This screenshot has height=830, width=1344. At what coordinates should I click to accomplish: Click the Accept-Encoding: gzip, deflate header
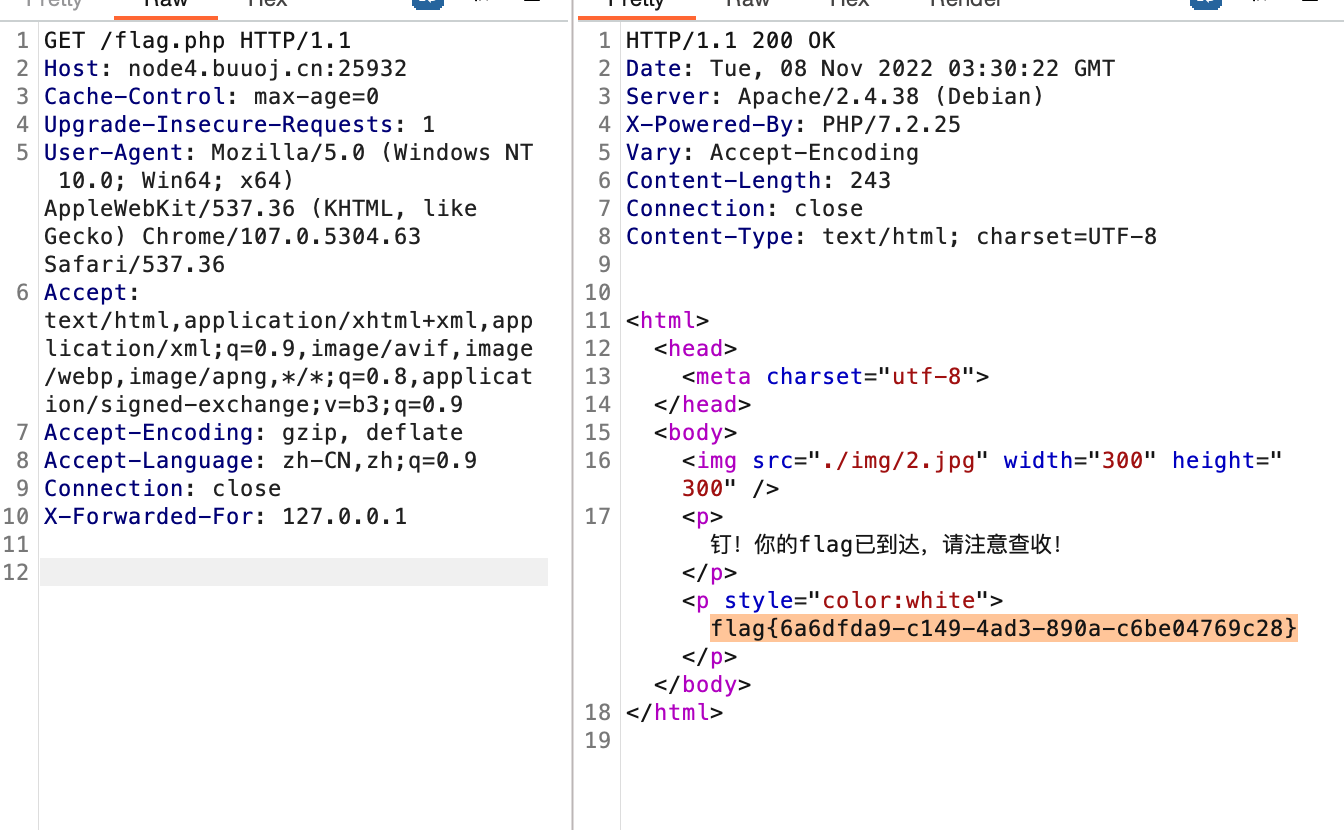pos(253,433)
